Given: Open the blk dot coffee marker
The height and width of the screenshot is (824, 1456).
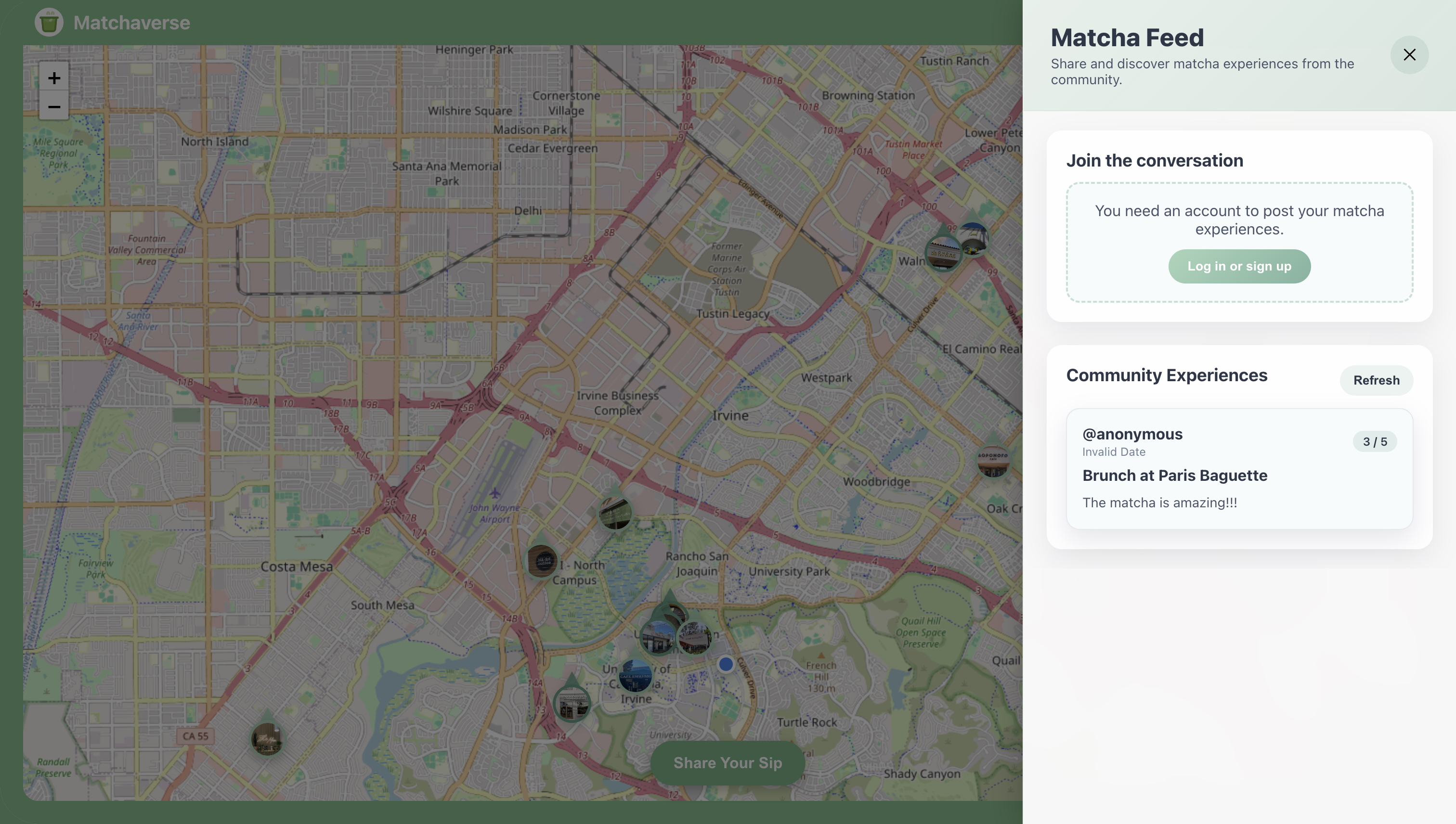Looking at the screenshot, I should pyautogui.click(x=542, y=561).
